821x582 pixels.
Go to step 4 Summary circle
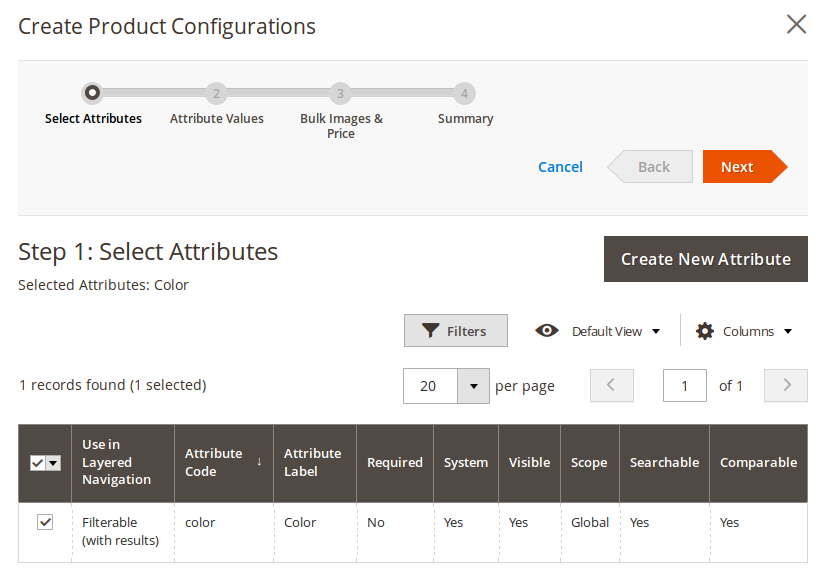tap(464, 94)
